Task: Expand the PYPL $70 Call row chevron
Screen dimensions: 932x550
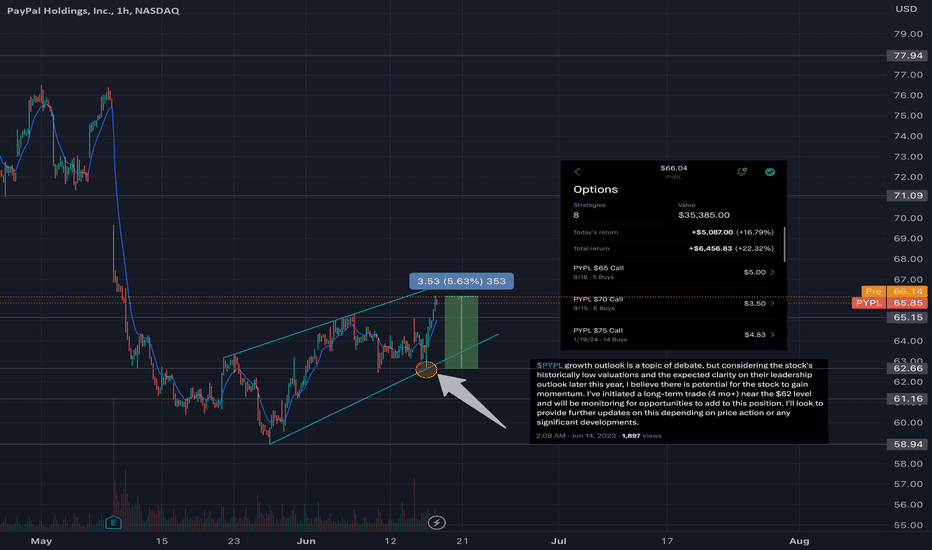Action: [x=773, y=303]
